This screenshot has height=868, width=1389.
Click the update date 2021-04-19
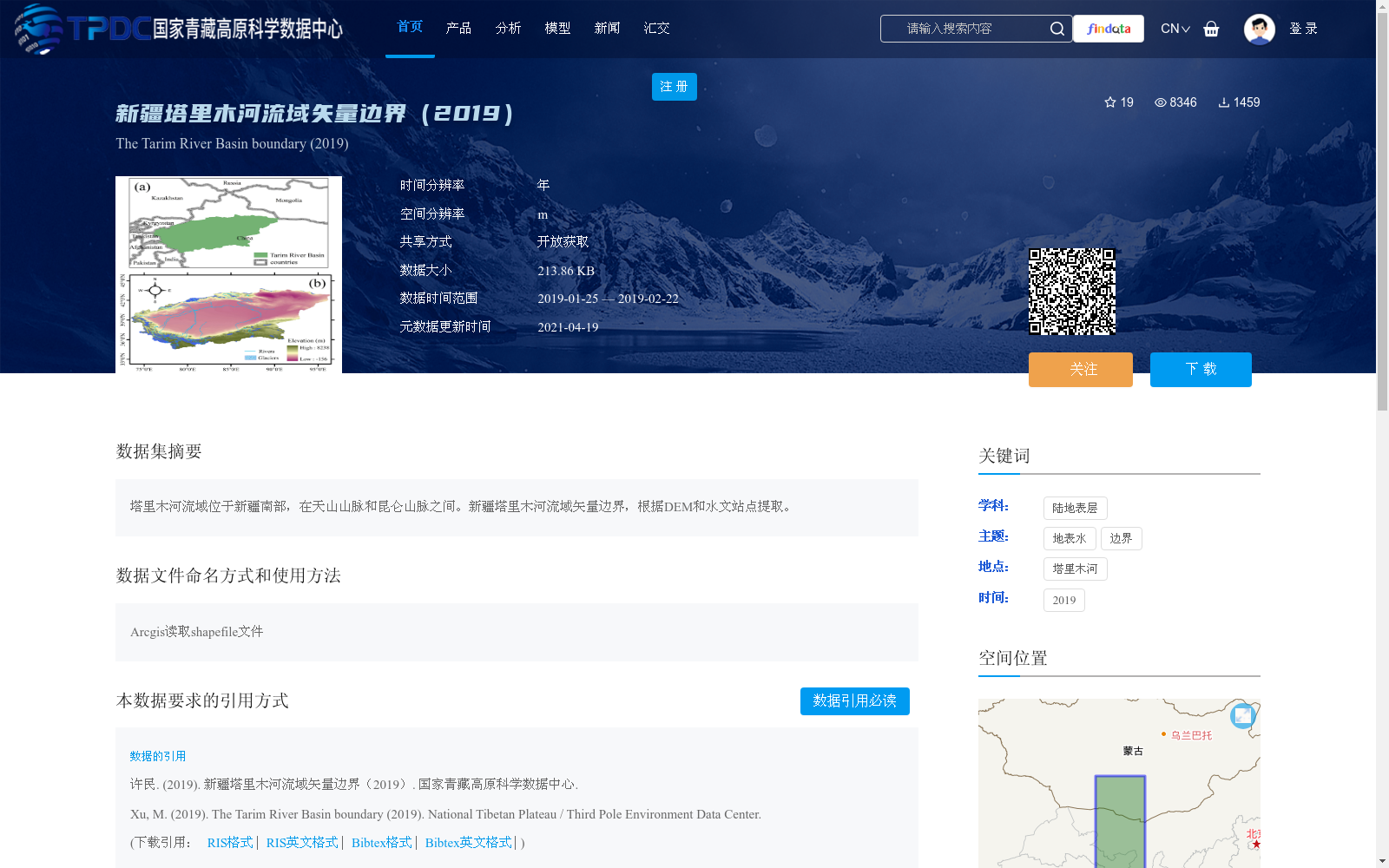tap(568, 327)
